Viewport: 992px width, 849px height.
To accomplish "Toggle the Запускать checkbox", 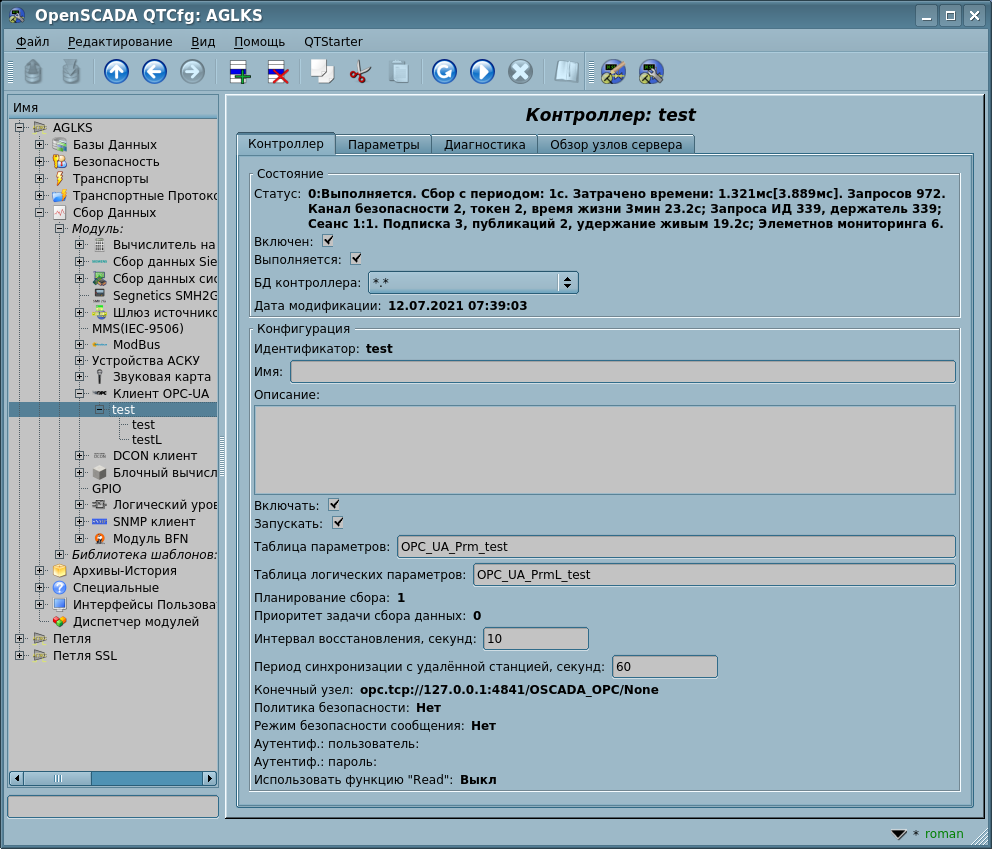I will pyautogui.click(x=338, y=523).
